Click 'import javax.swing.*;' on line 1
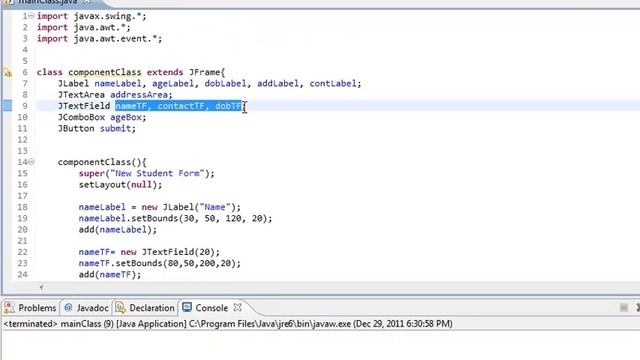Image resolution: width=640 pixels, height=360 pixels. coord(91,16)
